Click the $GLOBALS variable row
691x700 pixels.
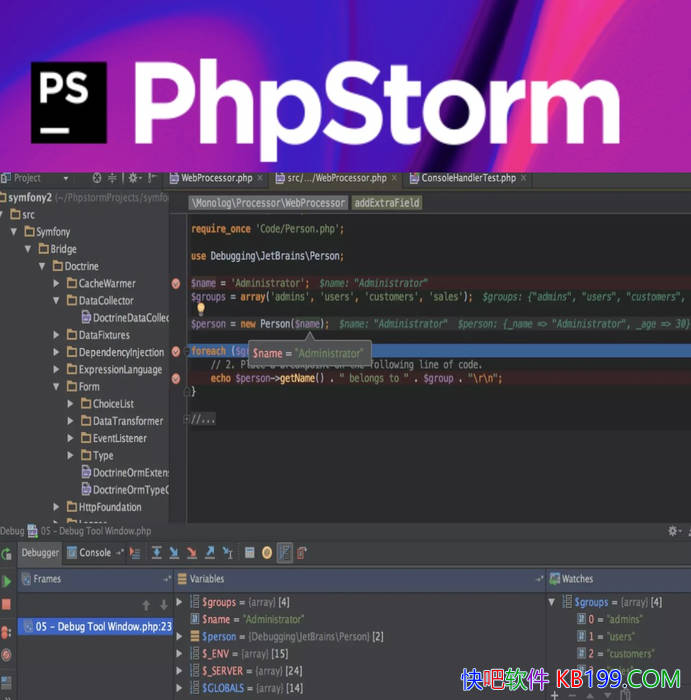point(246,688)
